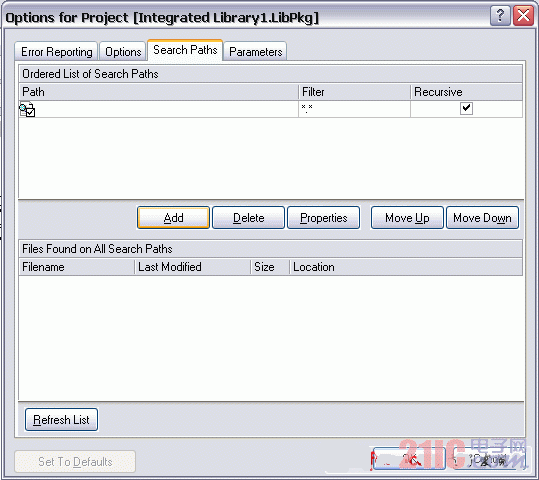539x480 pixels.
Task: Close the Options for Project dialog
Action: tap(523, 16)
